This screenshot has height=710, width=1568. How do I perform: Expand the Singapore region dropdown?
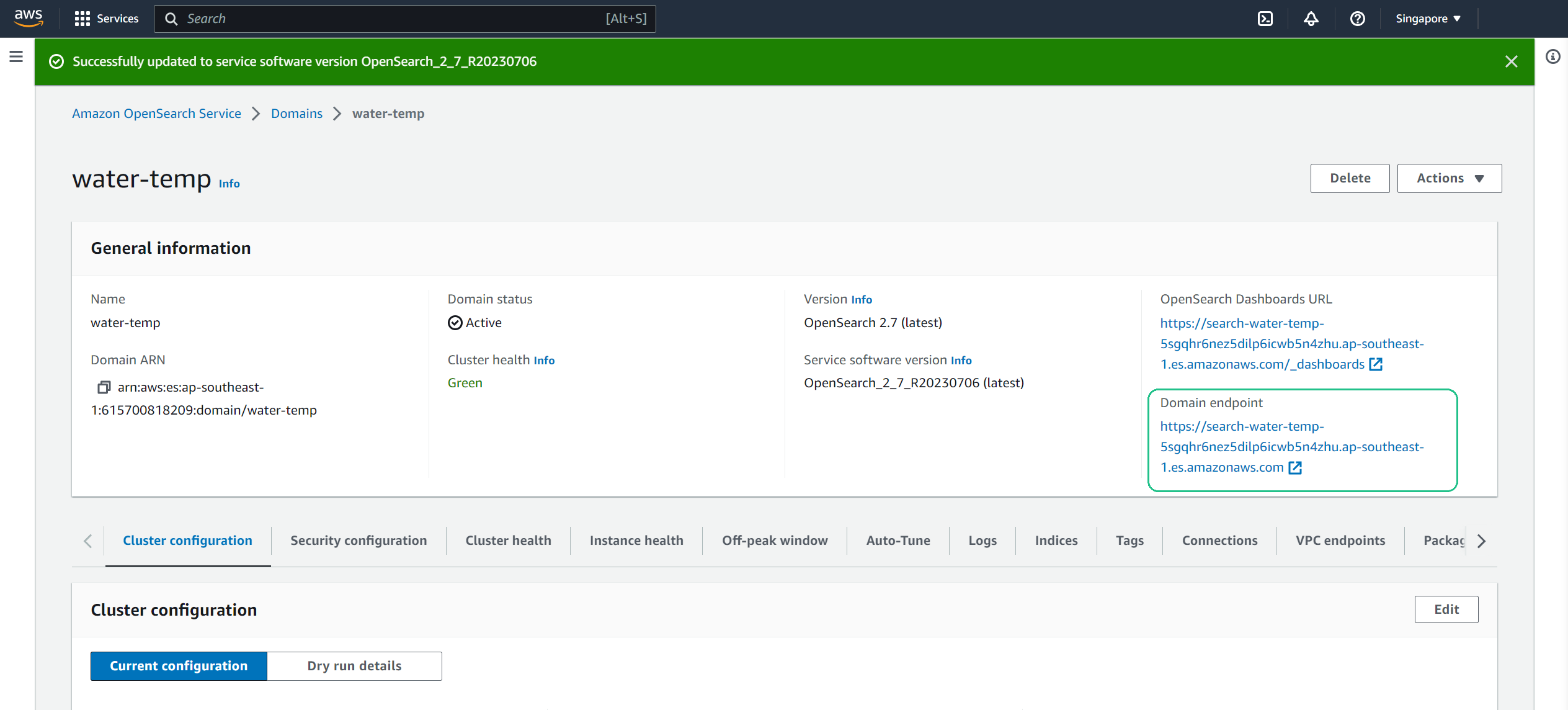pyautogui.click(x=1428, y=19)
